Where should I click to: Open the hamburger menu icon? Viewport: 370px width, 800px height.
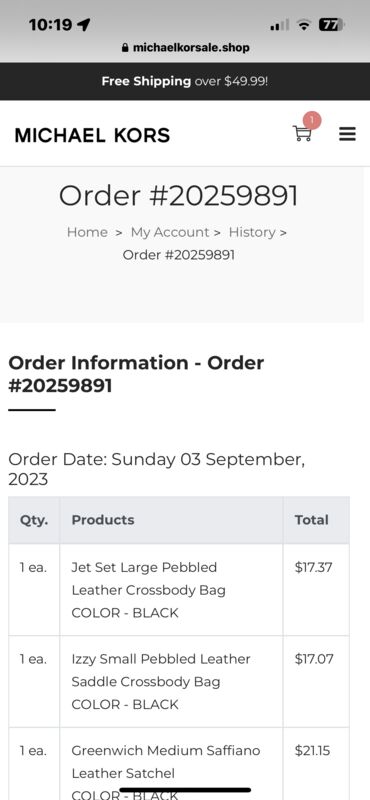pyautogui.click(x=348, y=134)
